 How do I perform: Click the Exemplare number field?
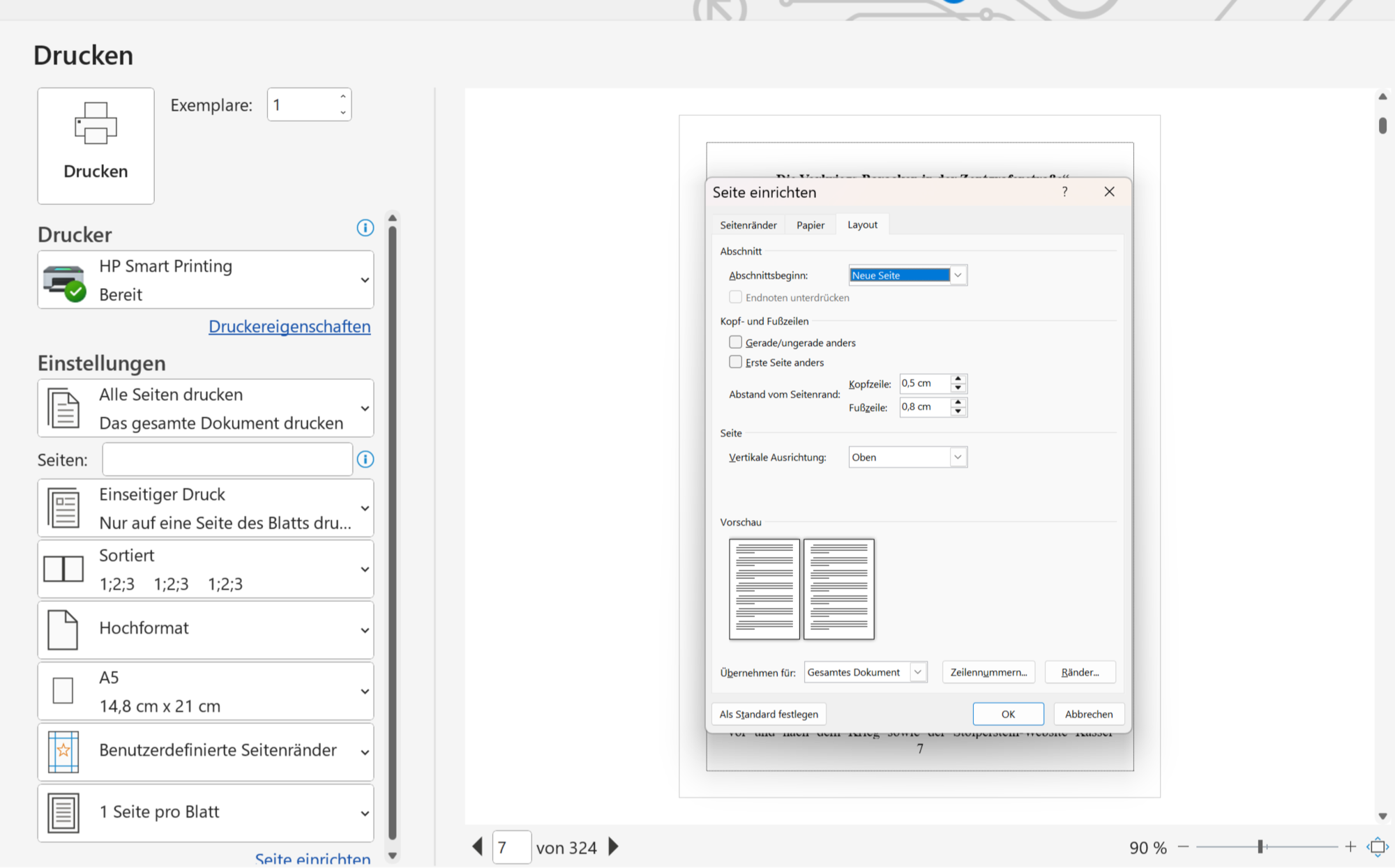(302, 105)
